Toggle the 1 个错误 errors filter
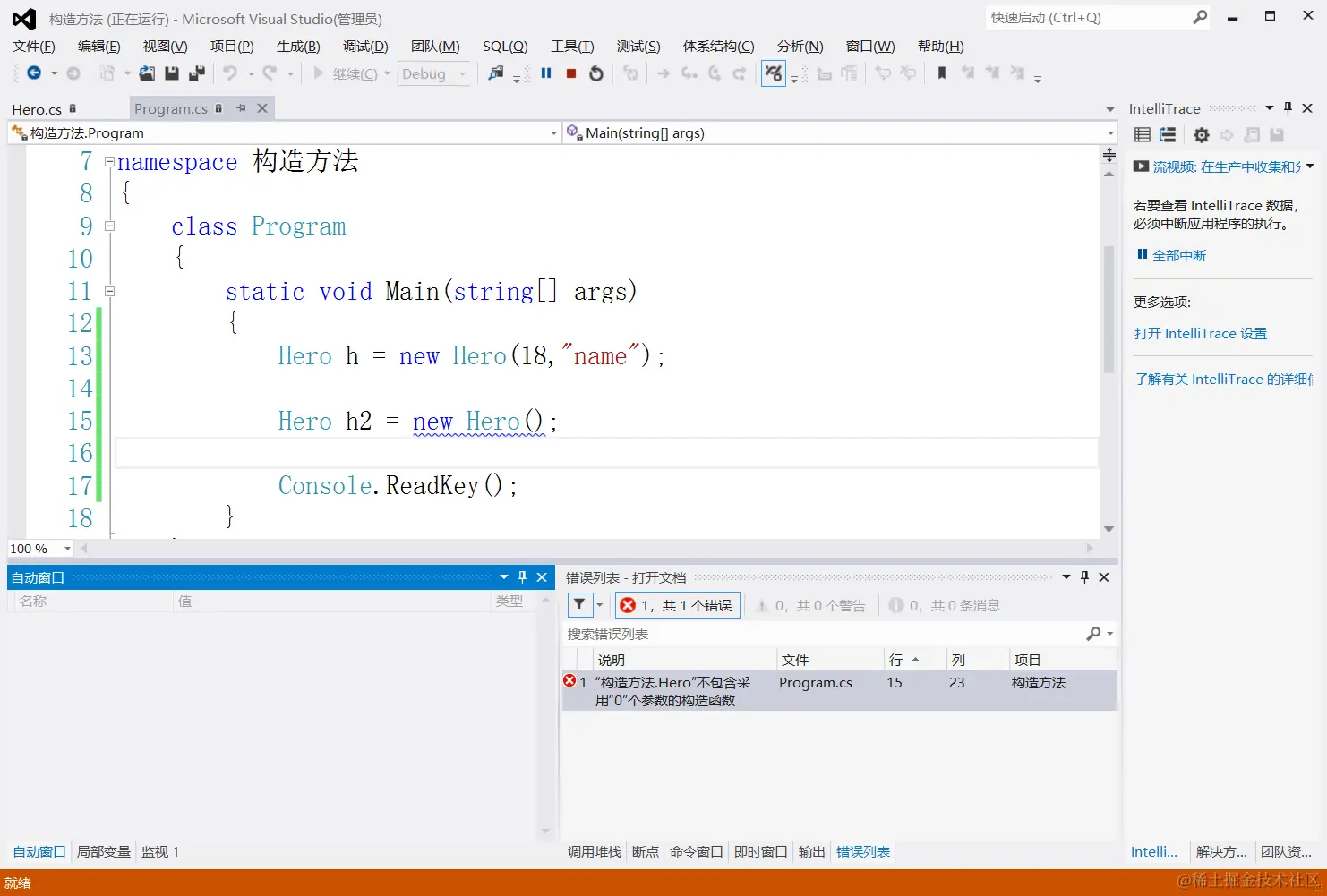This screenshot has width=1327, height=896. 678,605
